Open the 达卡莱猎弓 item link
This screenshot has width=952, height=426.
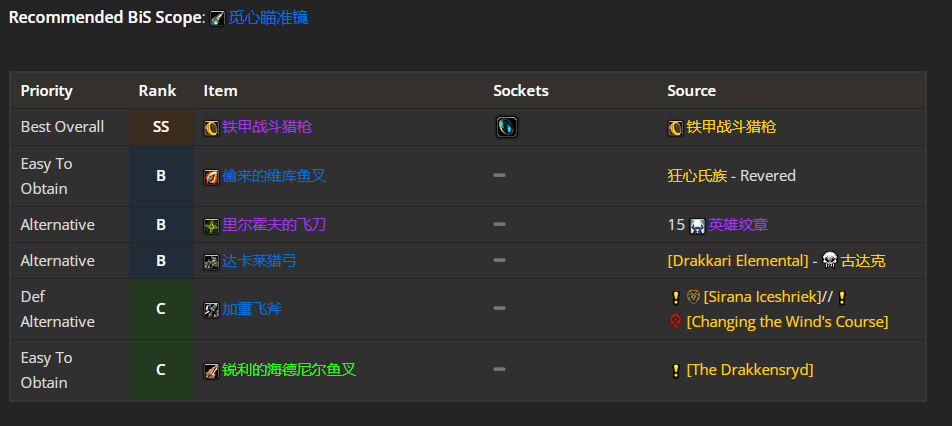[259, 261]
